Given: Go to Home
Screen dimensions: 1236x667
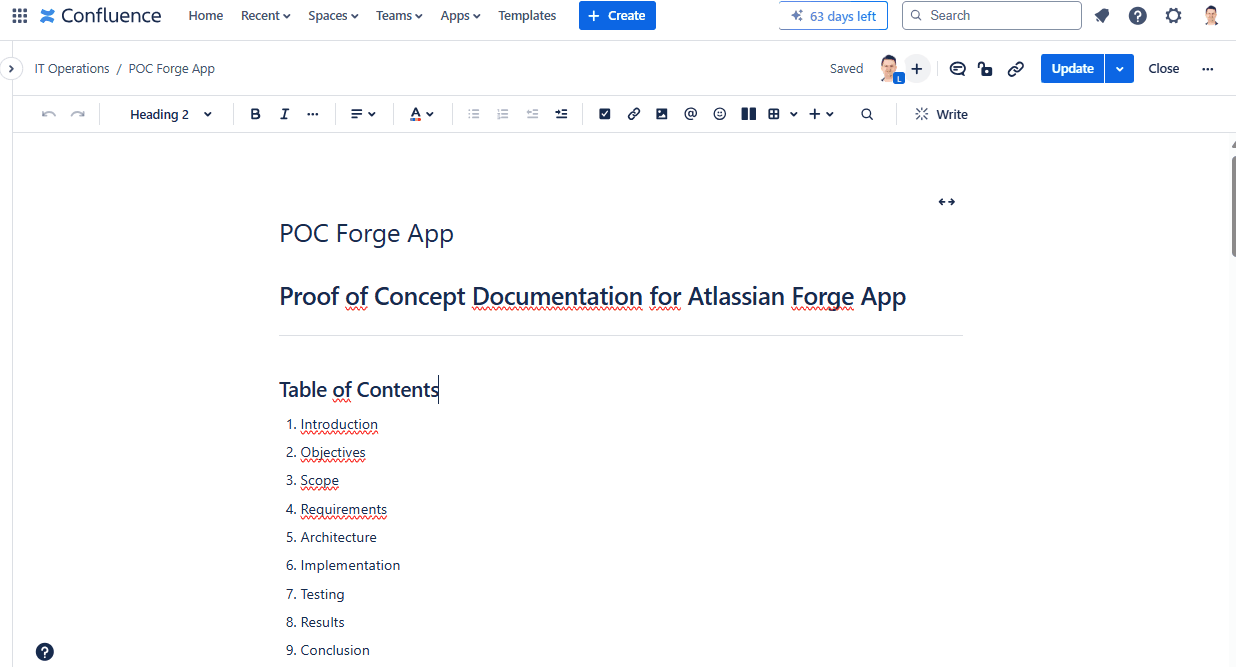Looking at the screenshot, I should pos(206,16).
